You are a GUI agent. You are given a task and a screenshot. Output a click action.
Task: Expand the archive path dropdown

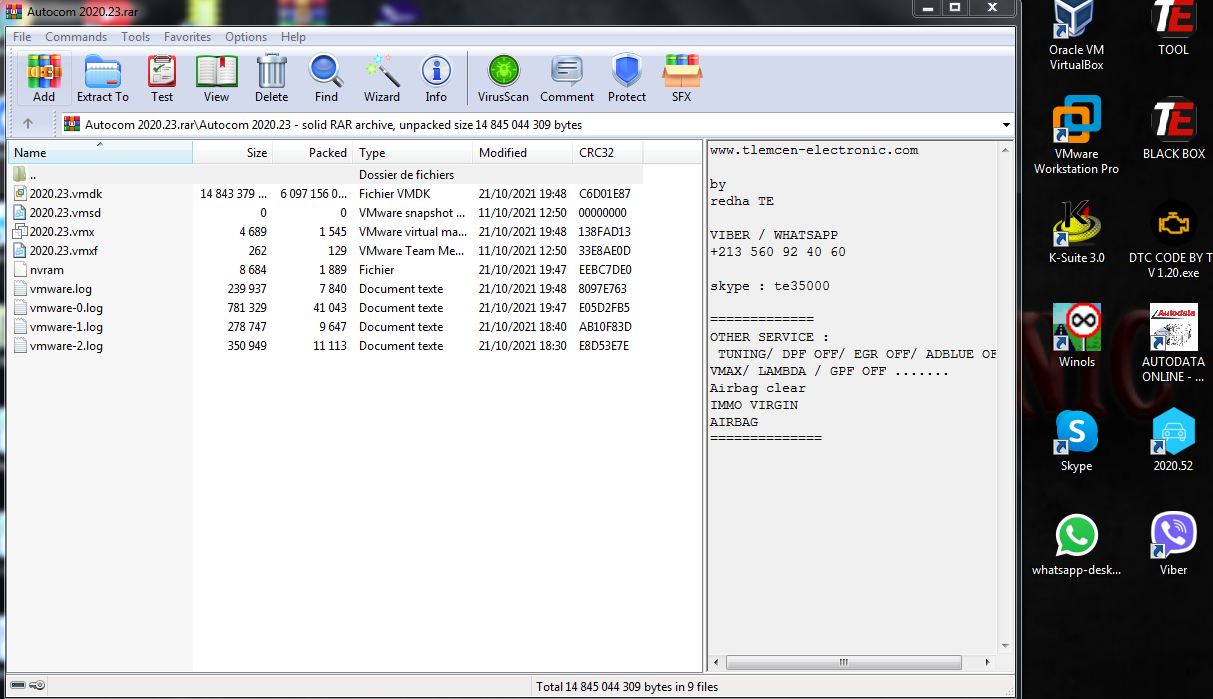[x=1005, y=125]
